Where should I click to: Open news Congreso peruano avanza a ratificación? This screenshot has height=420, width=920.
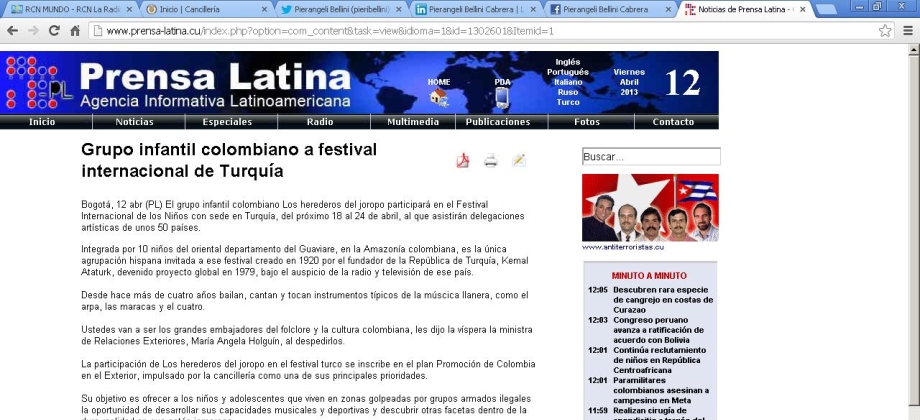click(659, 330)
